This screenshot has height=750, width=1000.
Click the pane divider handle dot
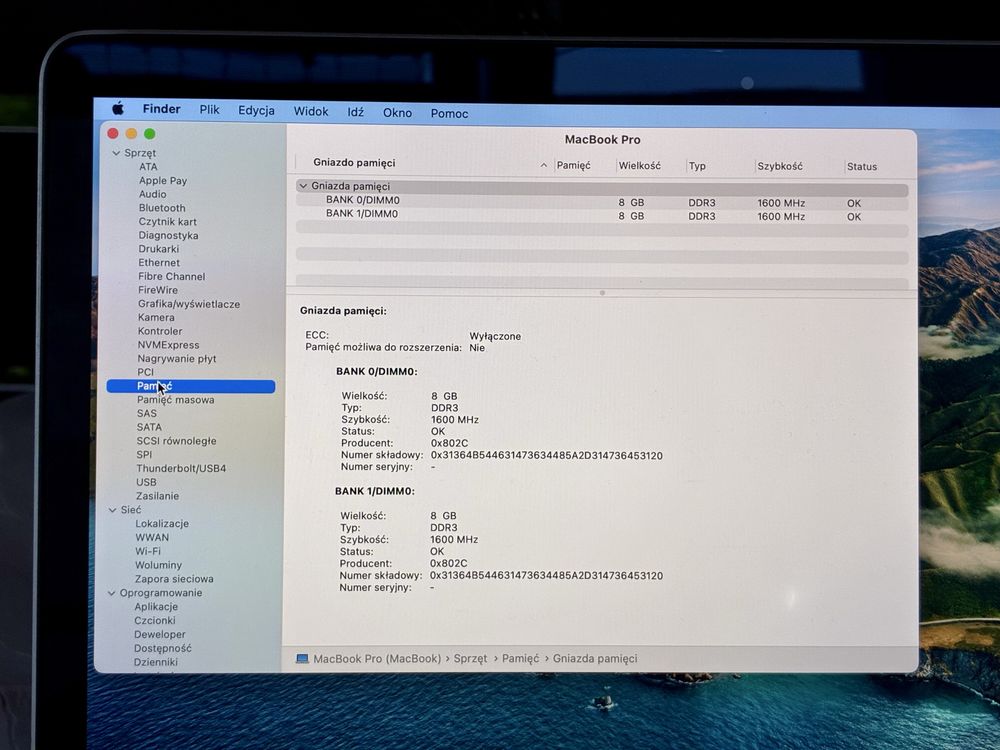(x=602, y=293)
